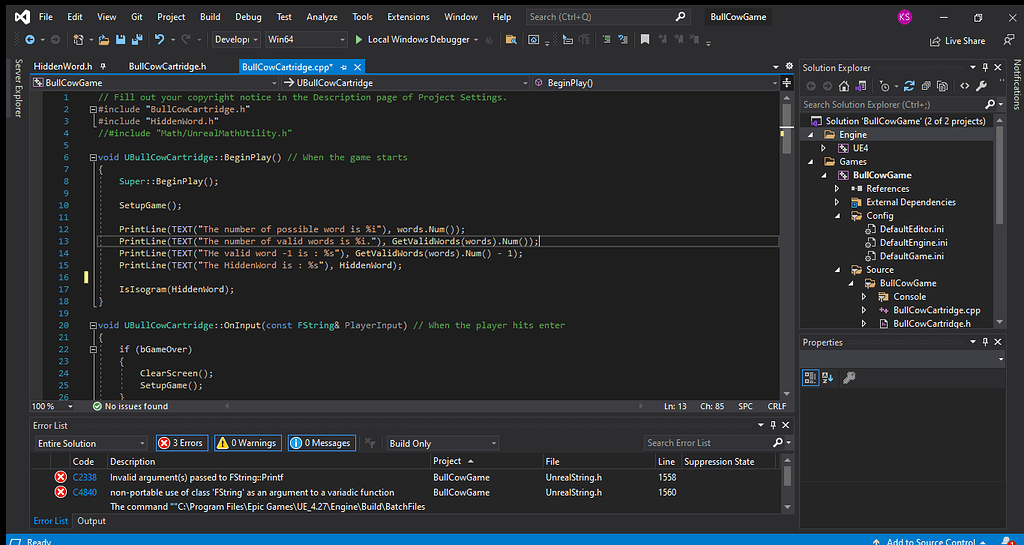The width and height of the screenshot is (1024, 545).
Task: Click the Live Share icon
Action: coord(936,41)
